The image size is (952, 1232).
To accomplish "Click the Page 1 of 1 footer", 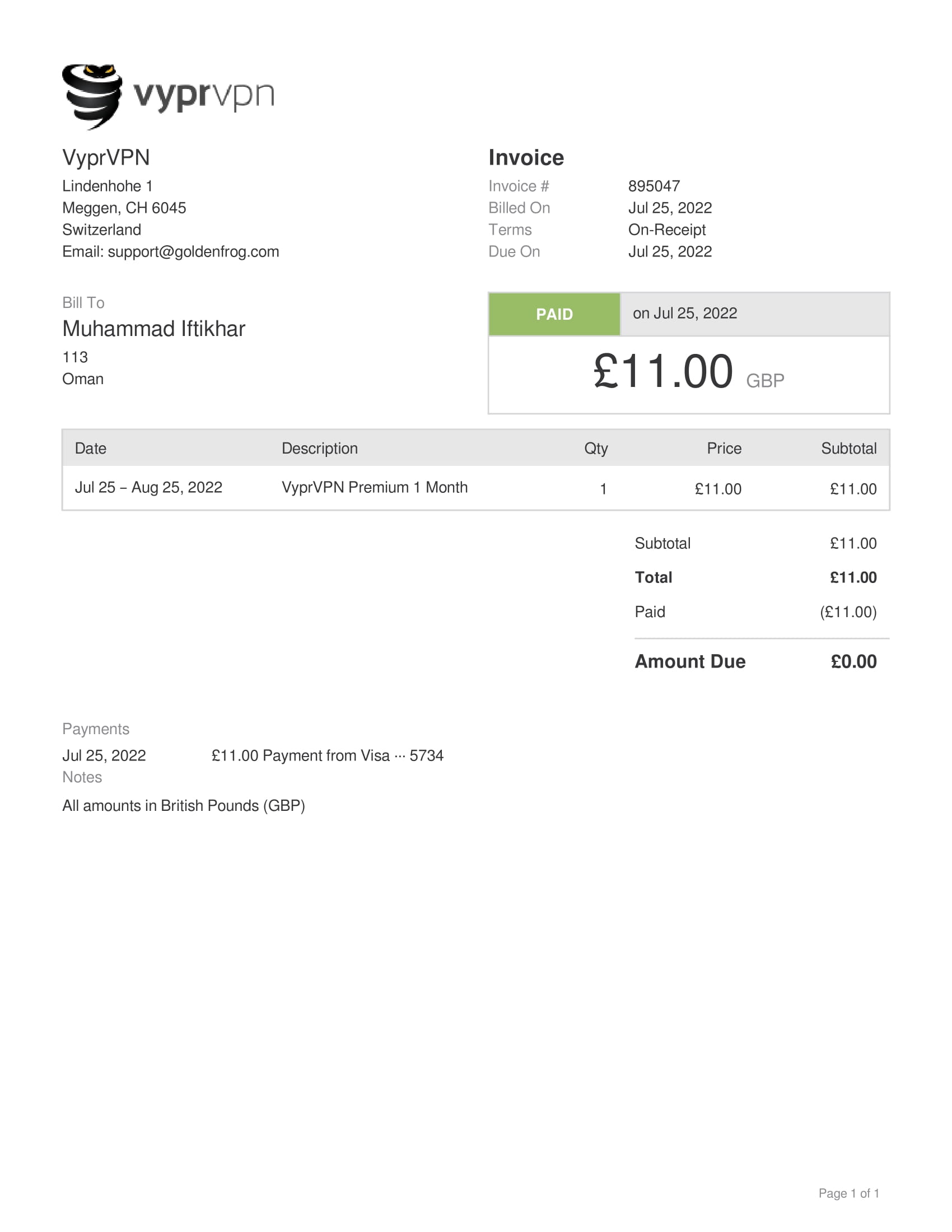I will point(848,1193).
